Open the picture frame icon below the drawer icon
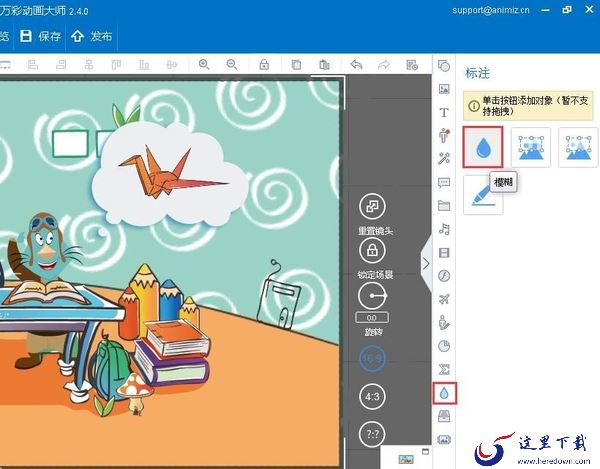 pos(444,440)
